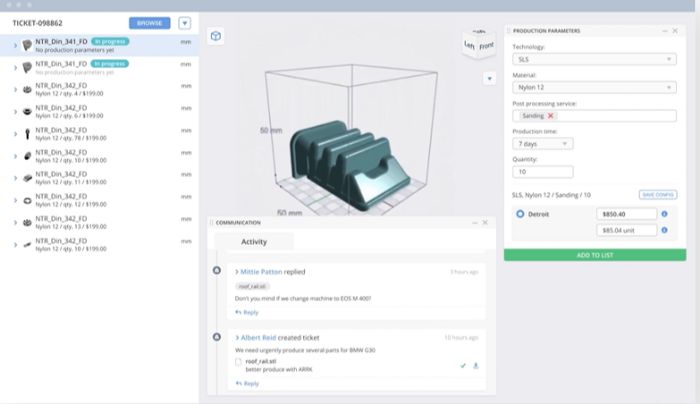Click the drag handle left of Production Parameters title

[508, 31]
